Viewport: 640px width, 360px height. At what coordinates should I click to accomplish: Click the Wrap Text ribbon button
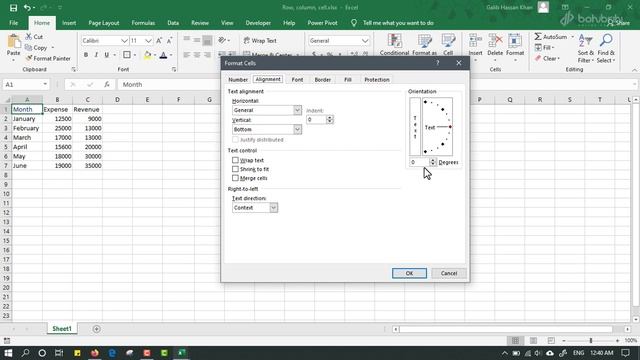click(260, 40)
